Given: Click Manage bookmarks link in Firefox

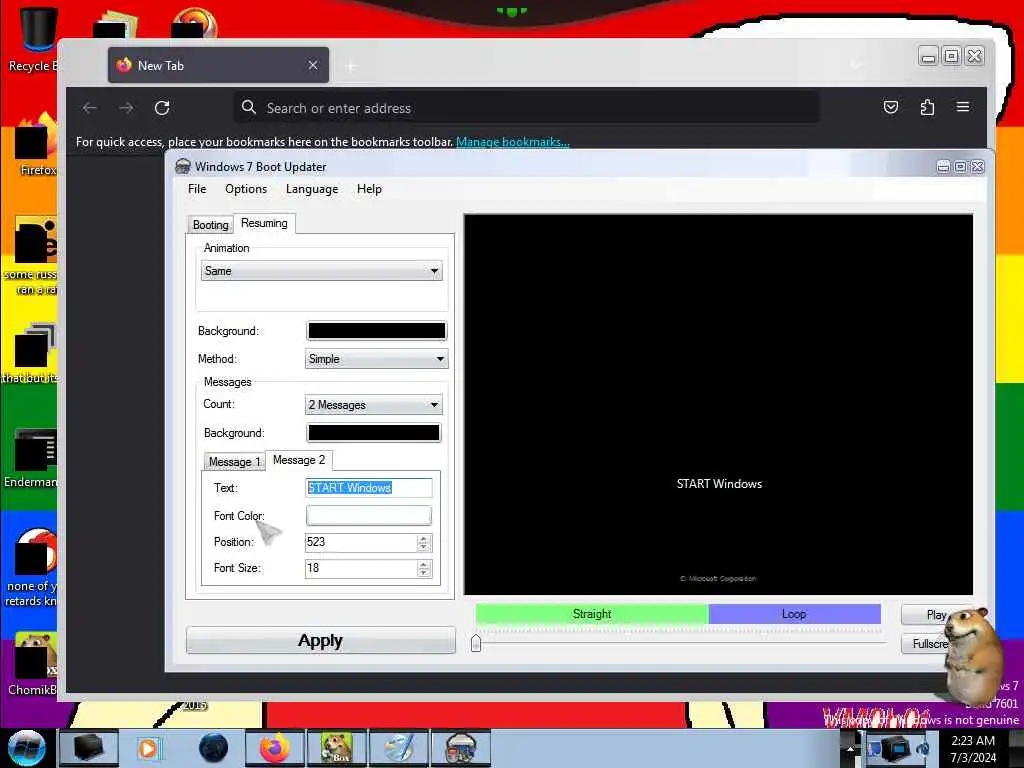Looking at the screenshot, I should click(513, 142).
